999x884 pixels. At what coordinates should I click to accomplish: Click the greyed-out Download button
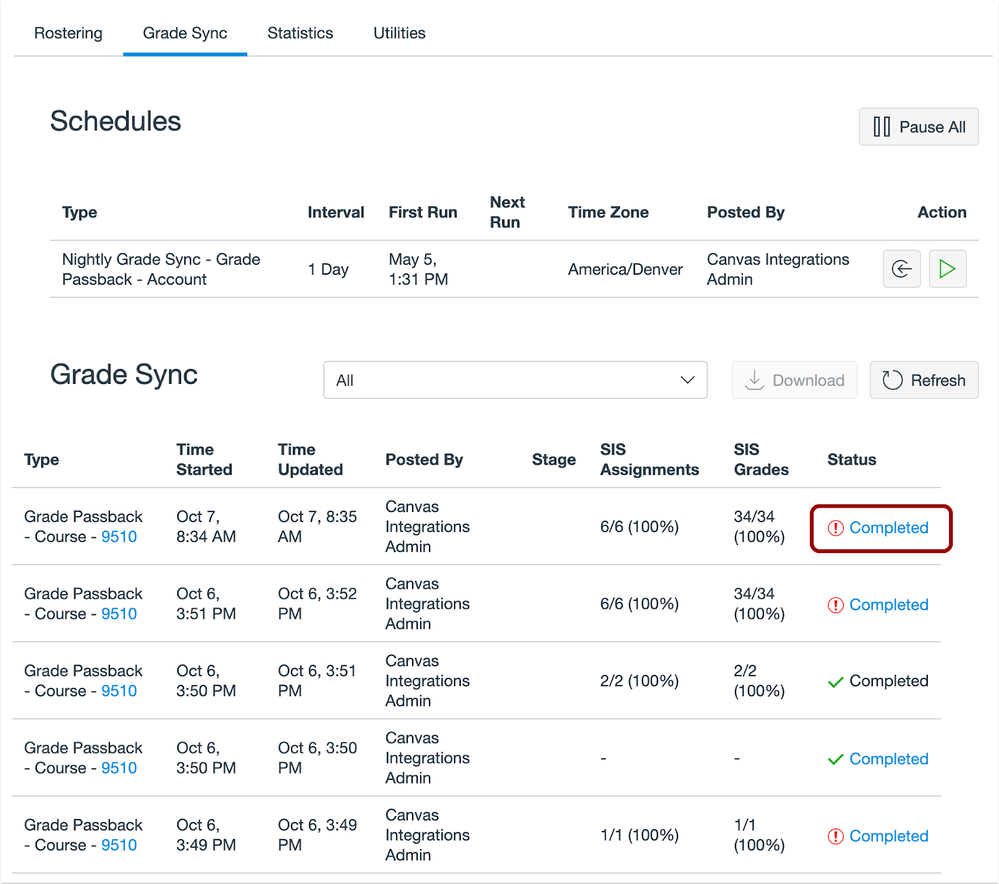[x=794, y=380]
